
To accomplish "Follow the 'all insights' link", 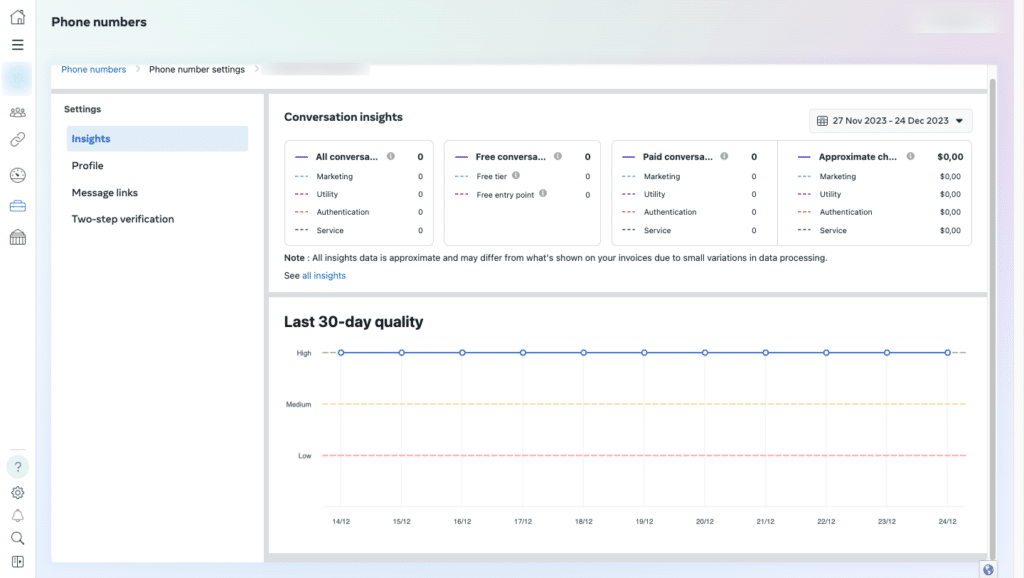I will pos(324,276).
